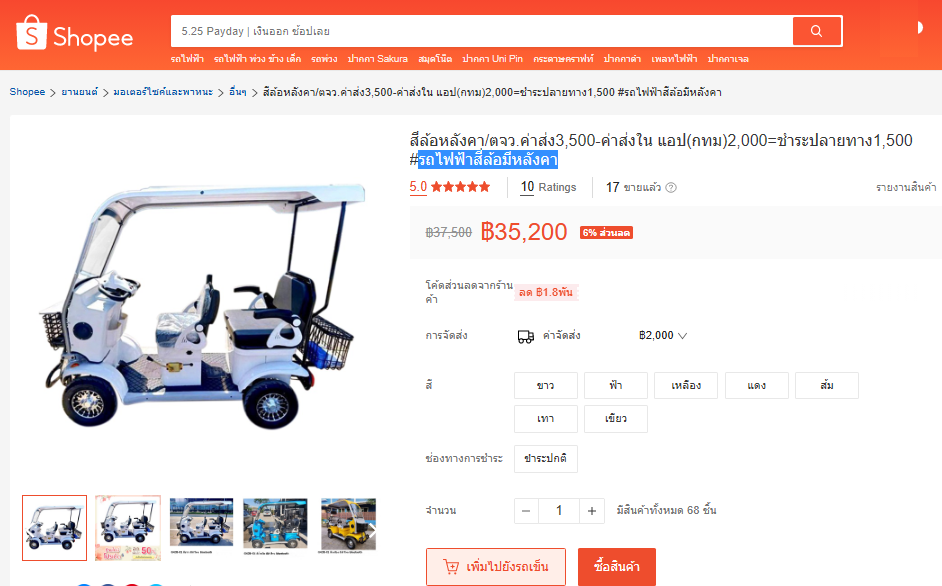Open the sold-count help question mark icon
This screenshot has height=586, width=942.
[671, 188]
